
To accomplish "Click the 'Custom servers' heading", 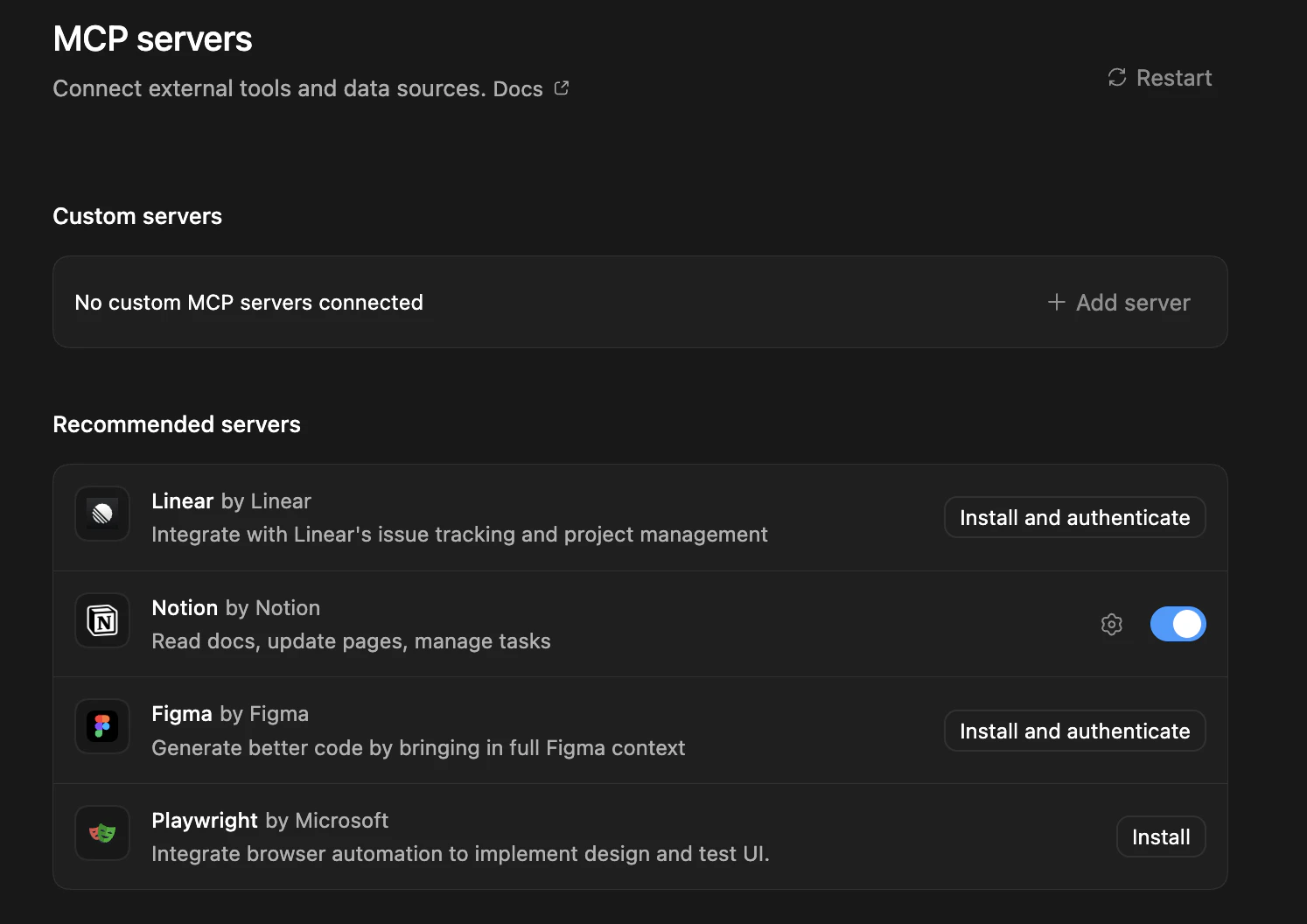I will pyautogui.click(x=137, y=216).
